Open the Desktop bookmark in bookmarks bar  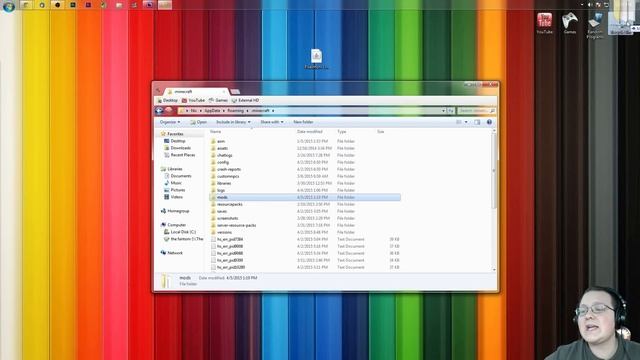(x=167, y=100)
